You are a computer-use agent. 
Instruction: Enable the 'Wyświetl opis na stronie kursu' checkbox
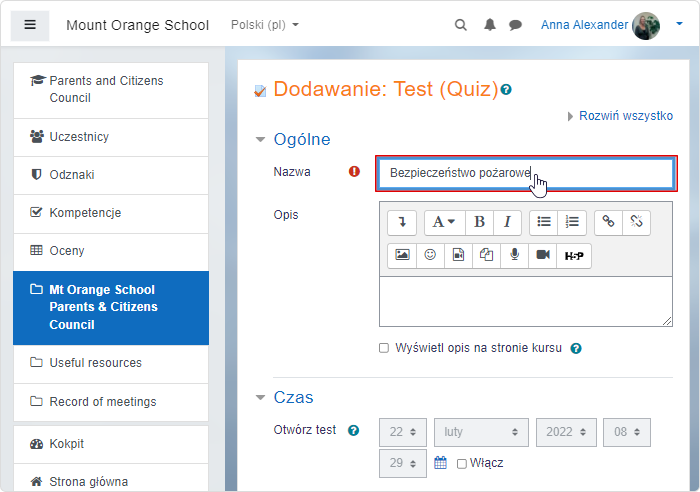pos(384,348)
